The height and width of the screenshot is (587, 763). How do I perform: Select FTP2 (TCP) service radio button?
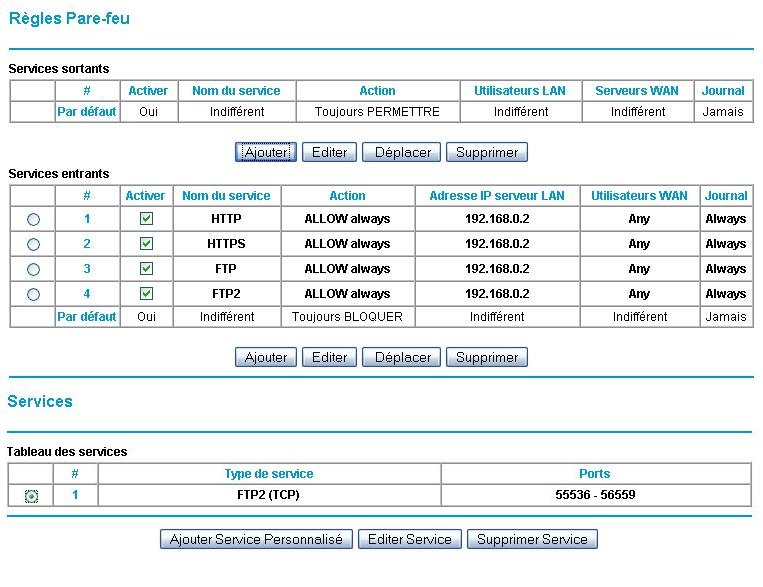[31, 496]
